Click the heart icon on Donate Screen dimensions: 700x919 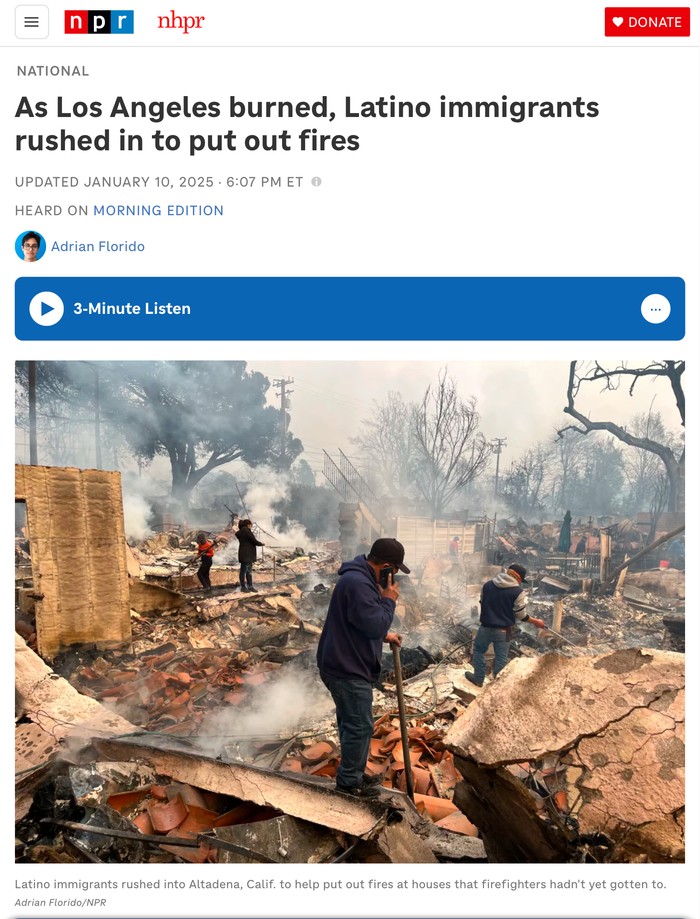click(618, 22)
